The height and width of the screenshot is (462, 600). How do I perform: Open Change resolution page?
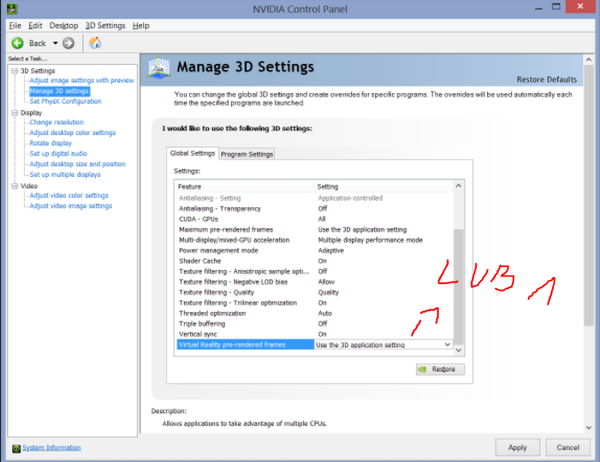click(57, 122)
